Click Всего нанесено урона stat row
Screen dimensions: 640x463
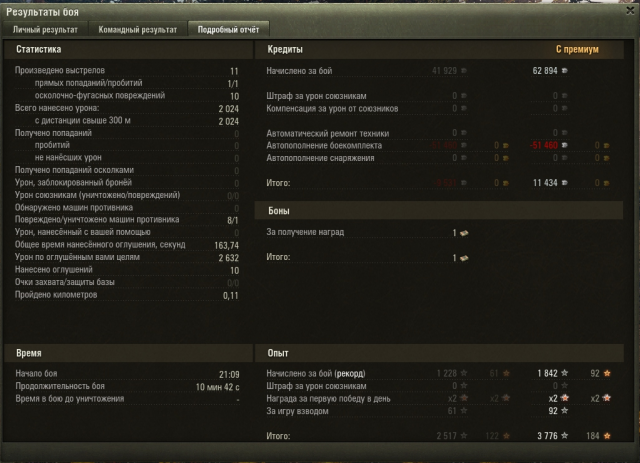coord(127,108)
